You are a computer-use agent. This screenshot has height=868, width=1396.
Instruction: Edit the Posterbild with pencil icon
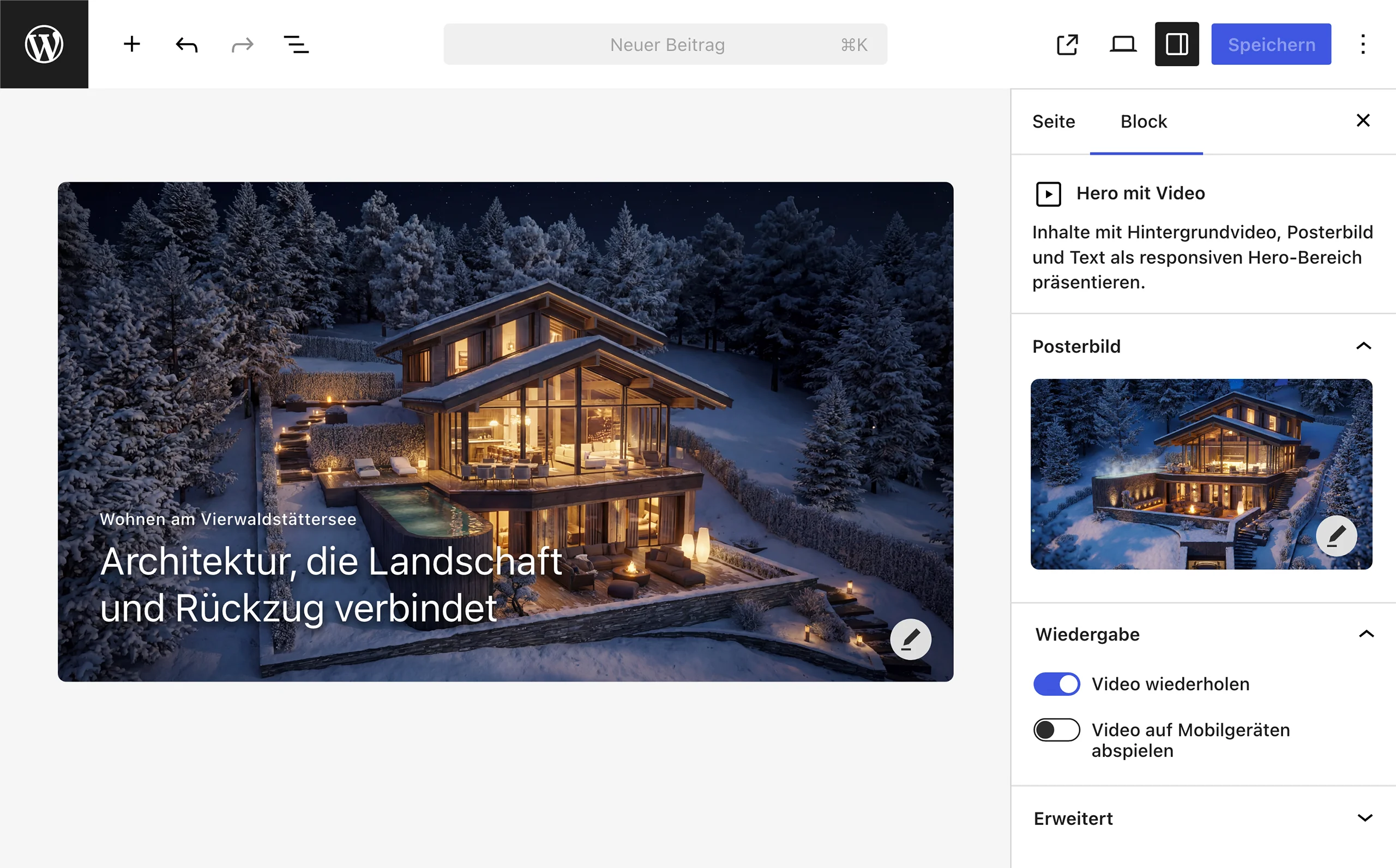tap(1337, 535)
